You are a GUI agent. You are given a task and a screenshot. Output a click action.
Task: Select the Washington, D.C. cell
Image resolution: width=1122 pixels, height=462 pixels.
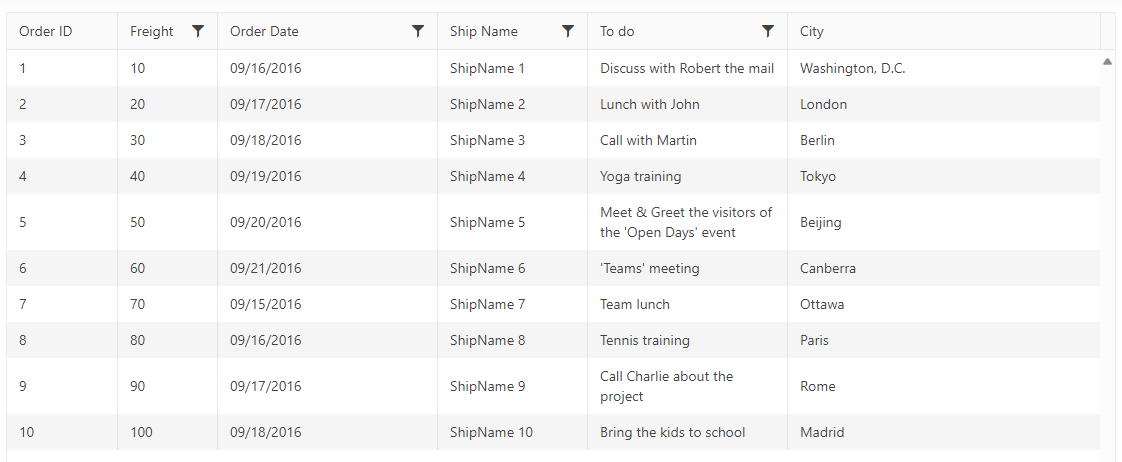click(x=944, y=69)
